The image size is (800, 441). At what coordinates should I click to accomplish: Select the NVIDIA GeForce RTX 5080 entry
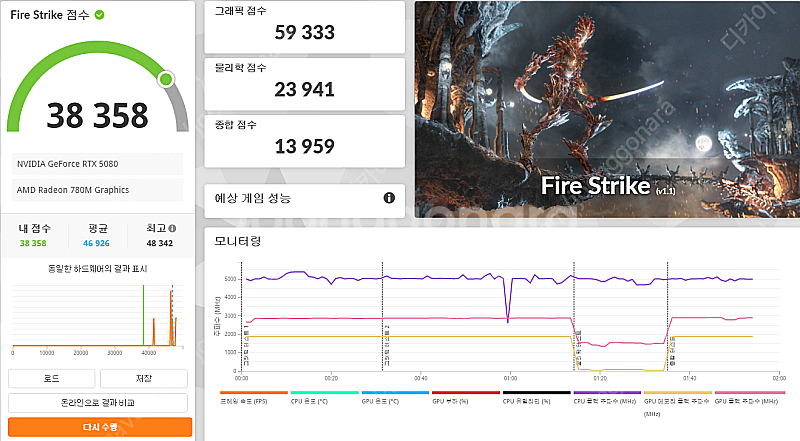pyautogui.click(x=97, y=164)
